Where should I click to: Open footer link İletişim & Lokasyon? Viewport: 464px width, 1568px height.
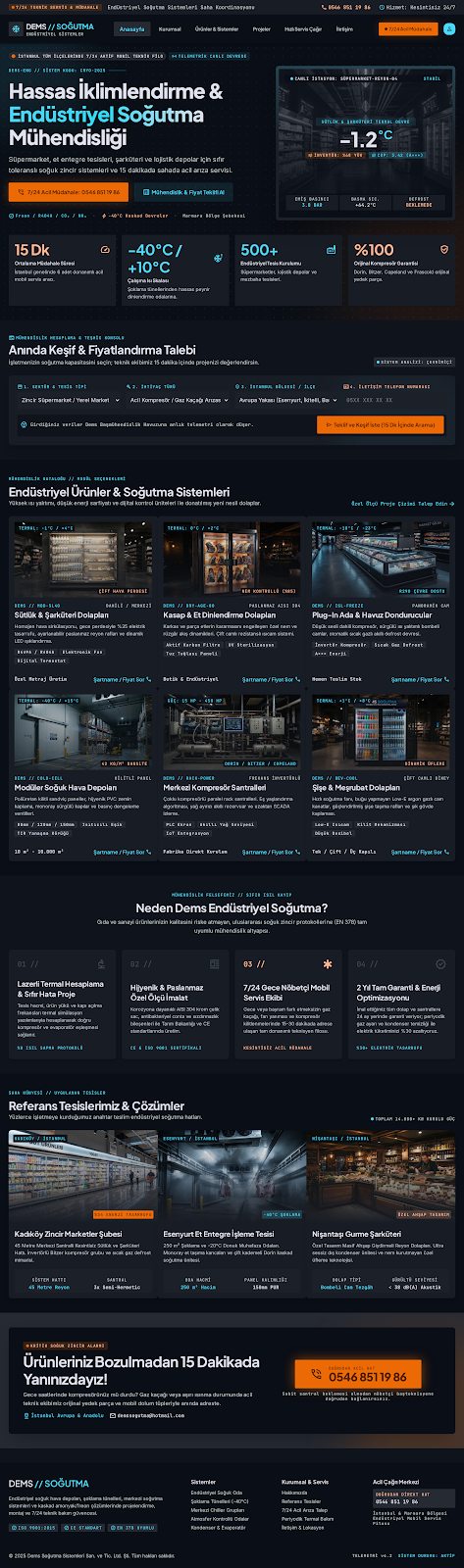point(302,1528)
